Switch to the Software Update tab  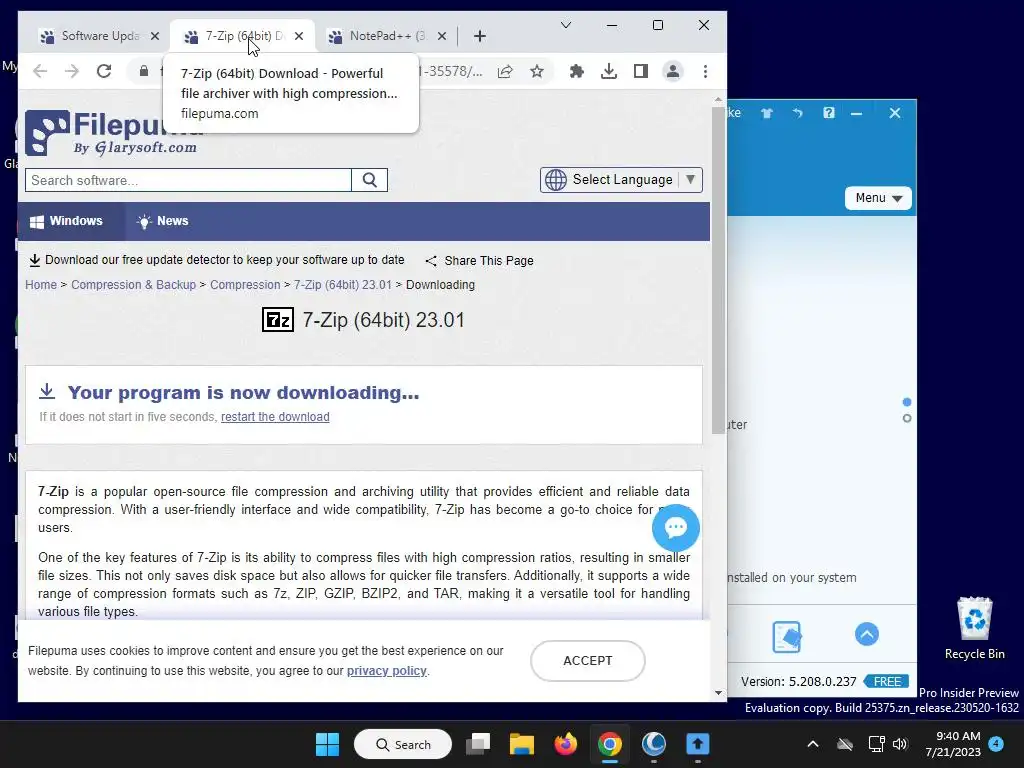click(x=97, y=36)
